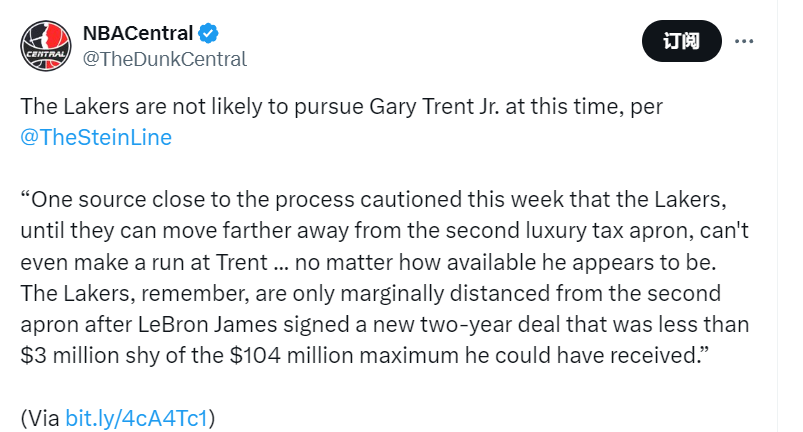
Task: Click the text mentioning LeBron James
Action: [207, 325]
